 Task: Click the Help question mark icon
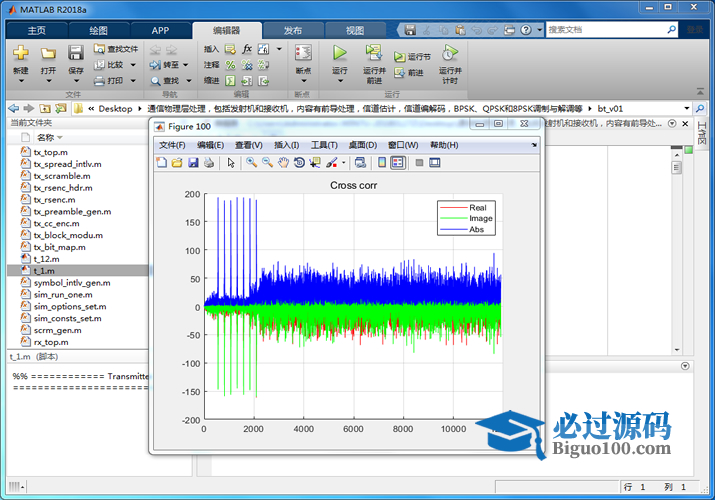pyautogui.click(x=526, y=30)
